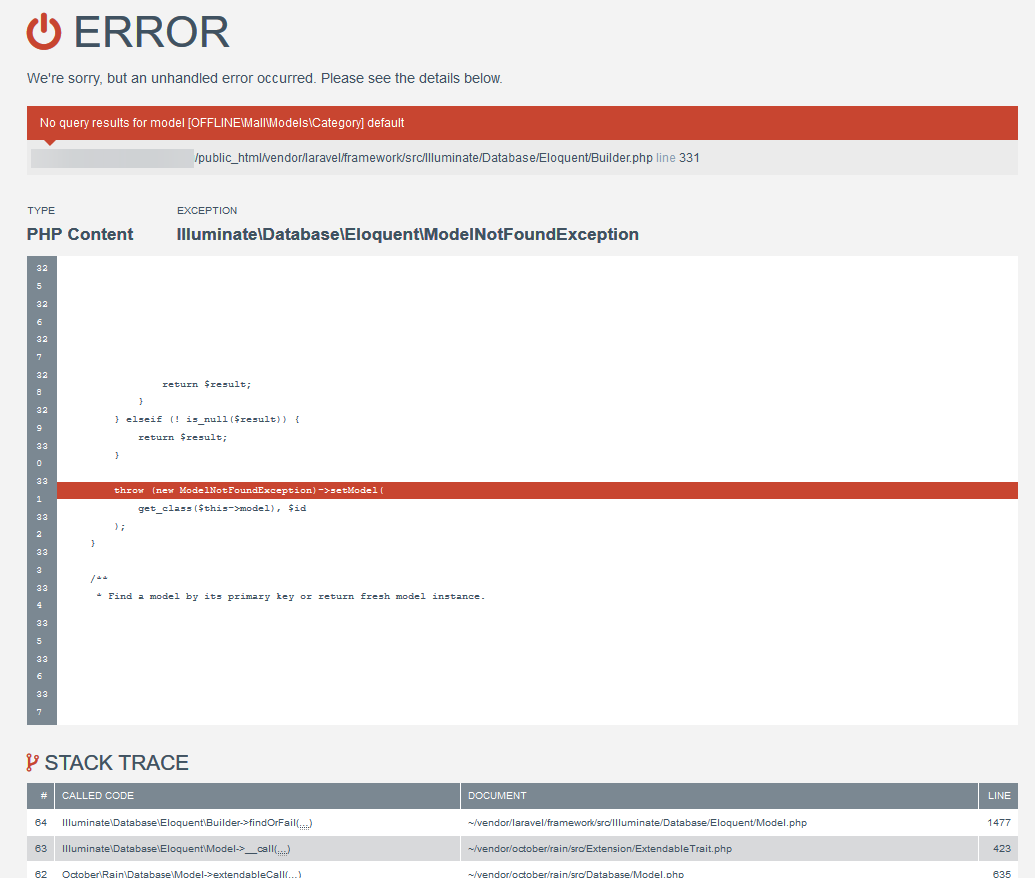The width and height of the screenshot is (1035, 878).
Task: Click the ModelNotFoundException exception name
Action: pyautogui.click(x=407, y=234)
